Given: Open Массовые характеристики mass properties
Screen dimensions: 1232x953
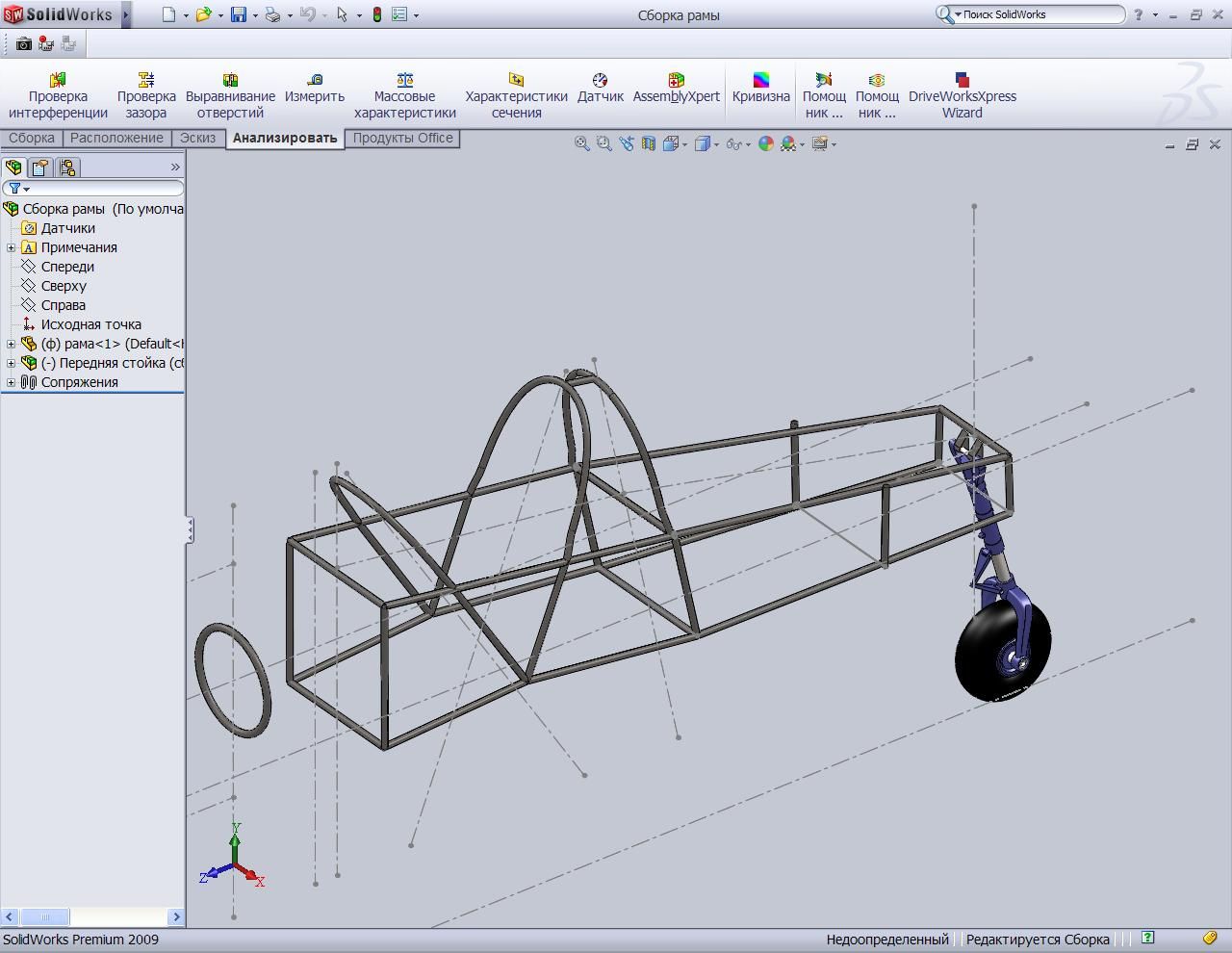Looking at the screenshot, I should pos(404,95).
